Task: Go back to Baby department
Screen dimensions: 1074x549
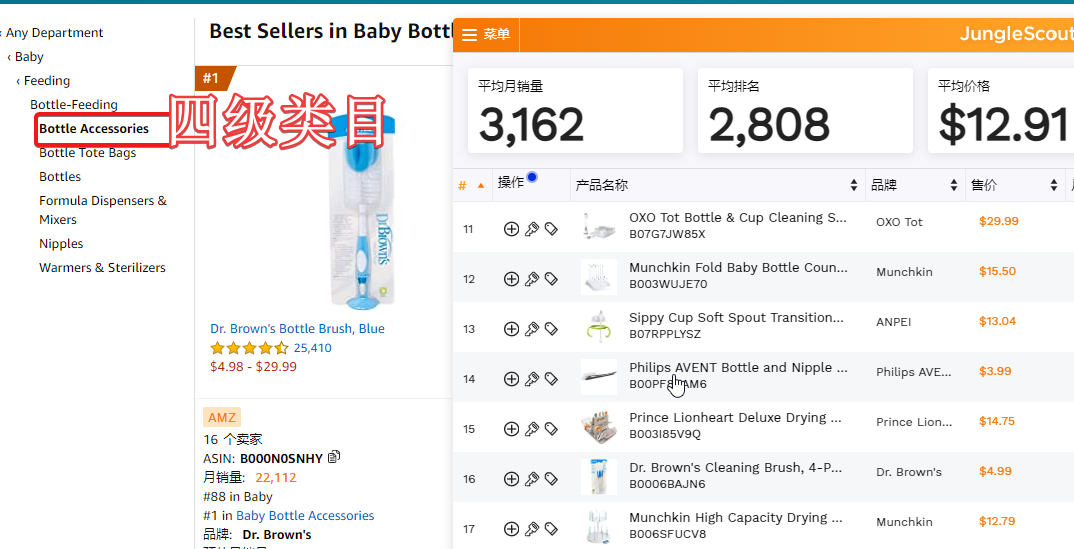Action: tap(29, 57)
